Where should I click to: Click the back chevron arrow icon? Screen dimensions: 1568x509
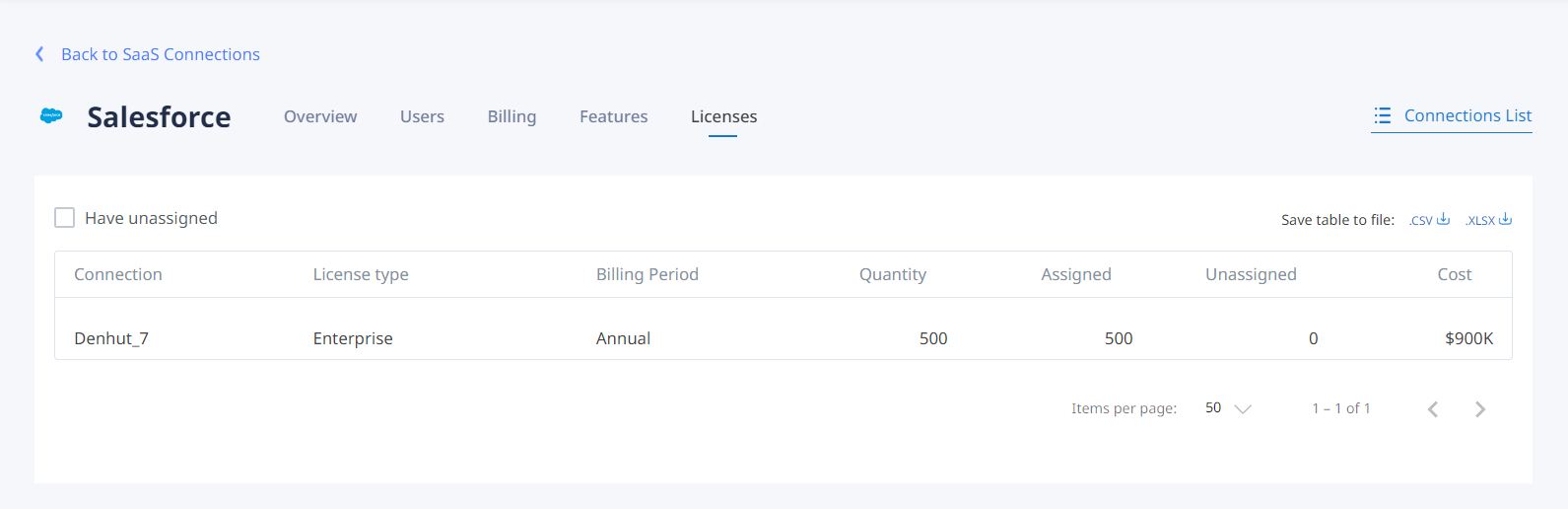(x=39, y=54)
